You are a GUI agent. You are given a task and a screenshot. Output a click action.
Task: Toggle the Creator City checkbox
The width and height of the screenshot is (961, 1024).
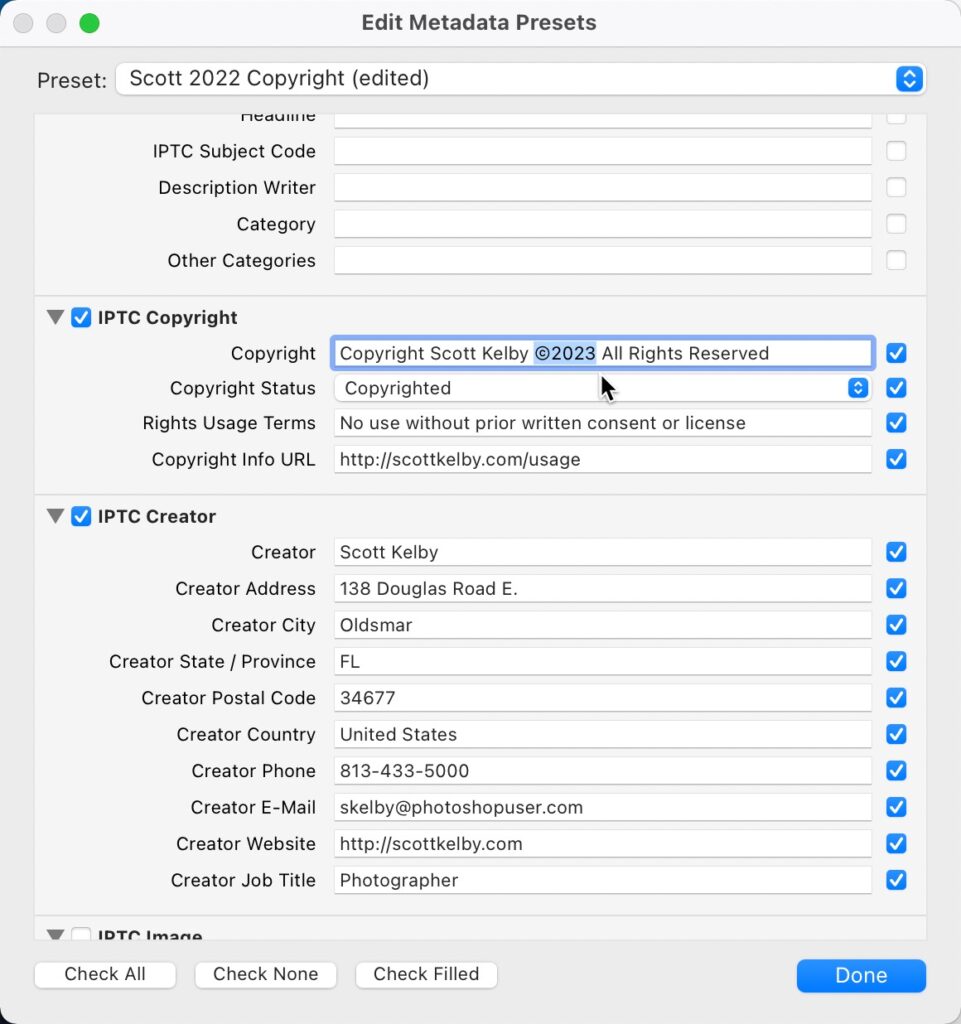pos(896,626)
